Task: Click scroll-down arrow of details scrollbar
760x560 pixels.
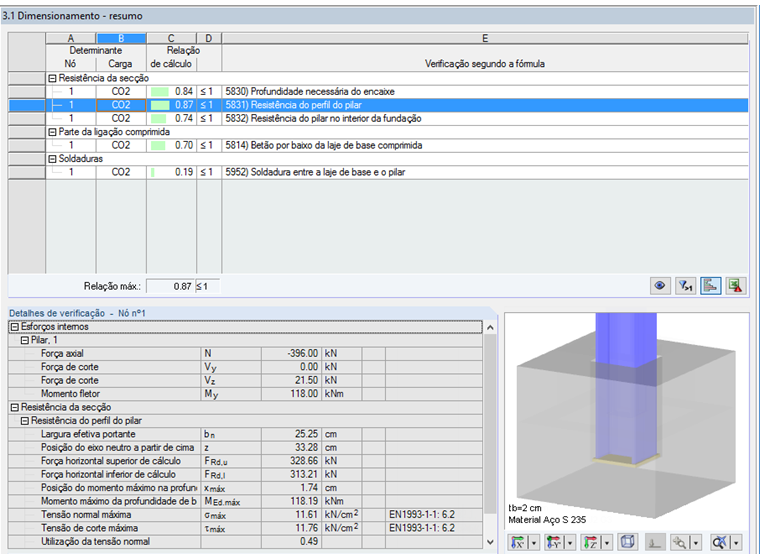Action: point(490,542)
